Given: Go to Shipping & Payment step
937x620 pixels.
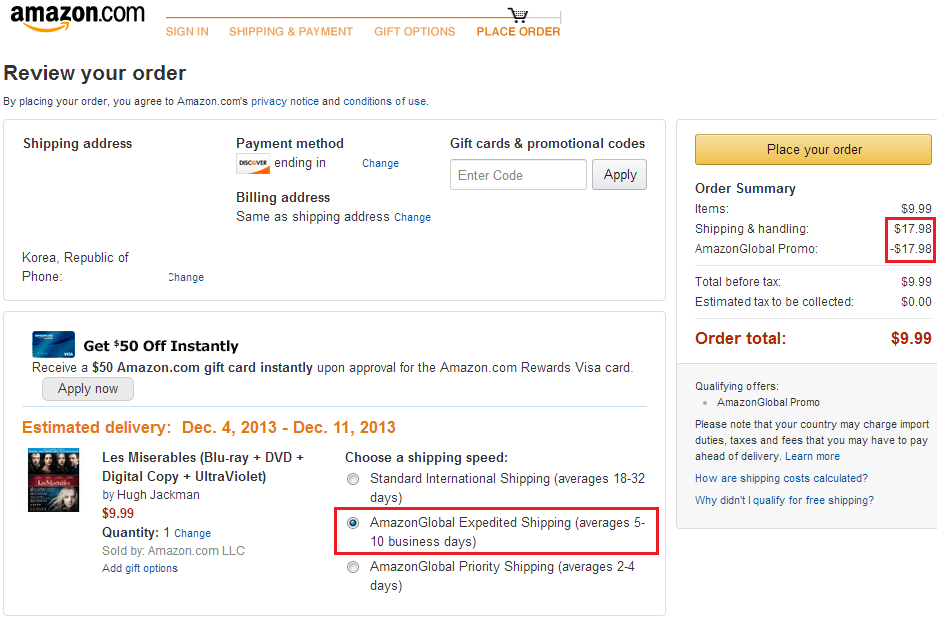Looking at the screenshot, I should click(291, 32).
